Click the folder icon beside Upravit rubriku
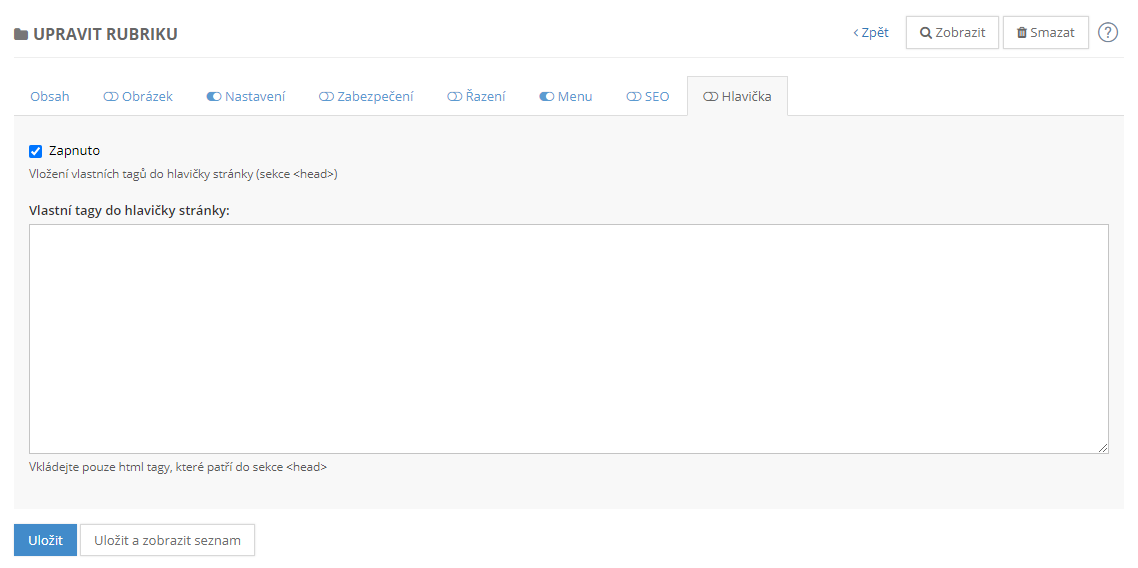Viewport: 1138px width, 568px height. [x=21, y=35]
